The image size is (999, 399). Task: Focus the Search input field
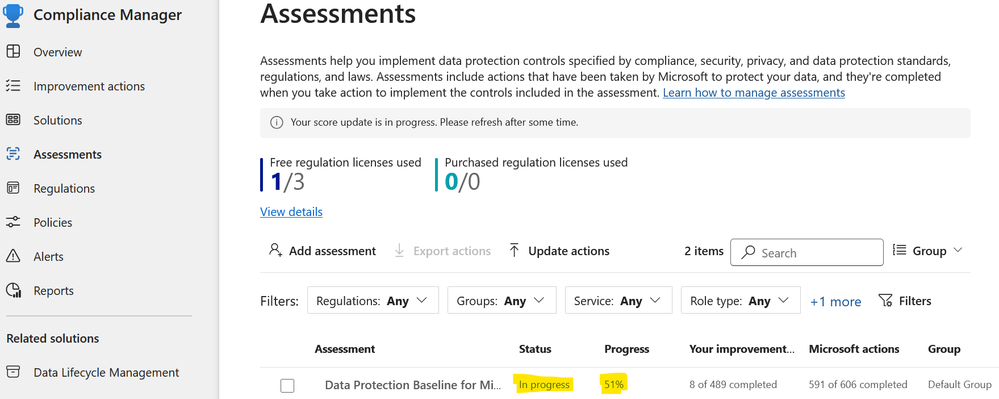tap(807, 252)
